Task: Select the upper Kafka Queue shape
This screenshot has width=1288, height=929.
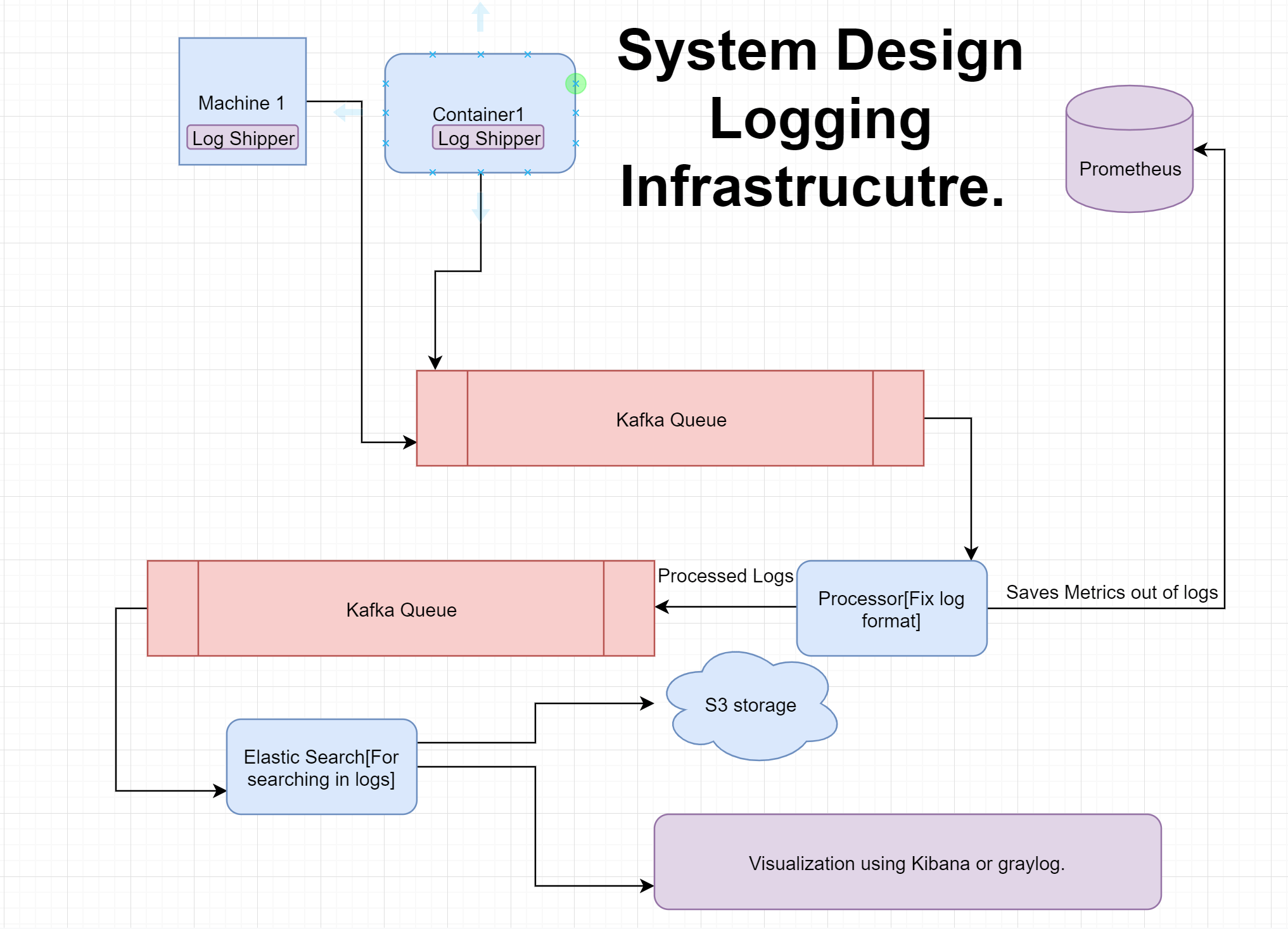Action: click(670, 420)
